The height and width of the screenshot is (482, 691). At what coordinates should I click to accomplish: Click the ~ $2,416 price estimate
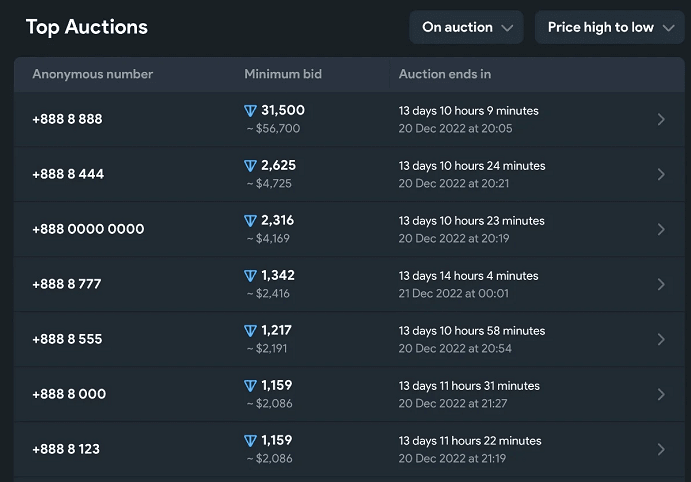click(x=268, y=294)
